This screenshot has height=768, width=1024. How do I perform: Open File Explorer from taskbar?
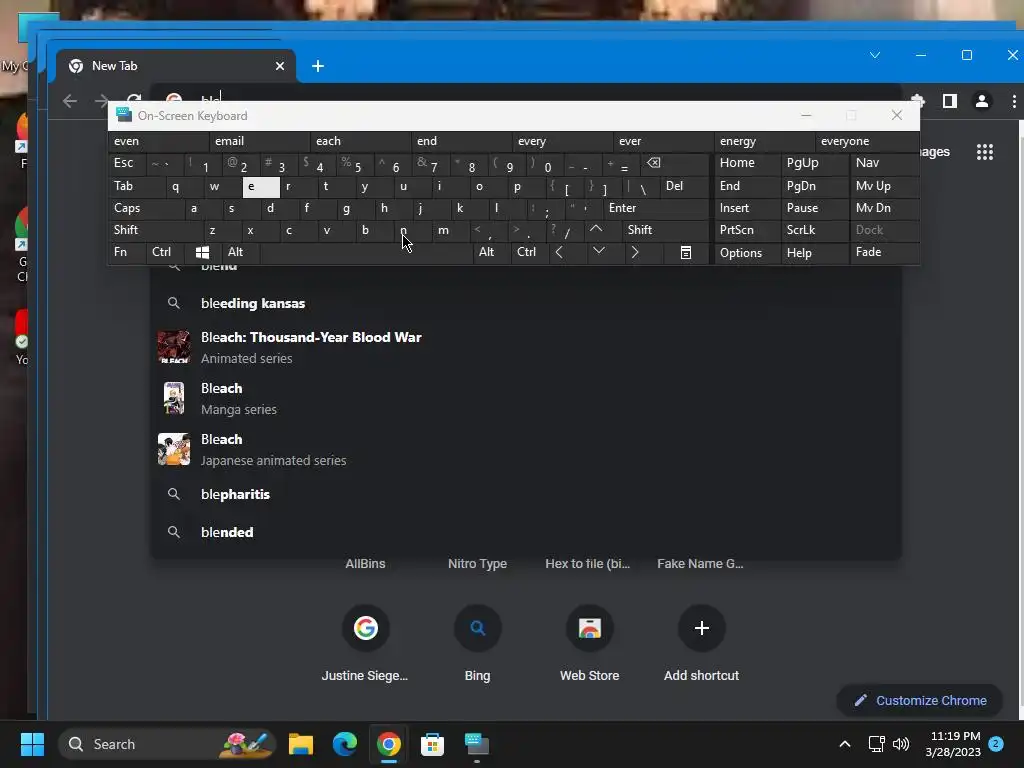point(301,744)
